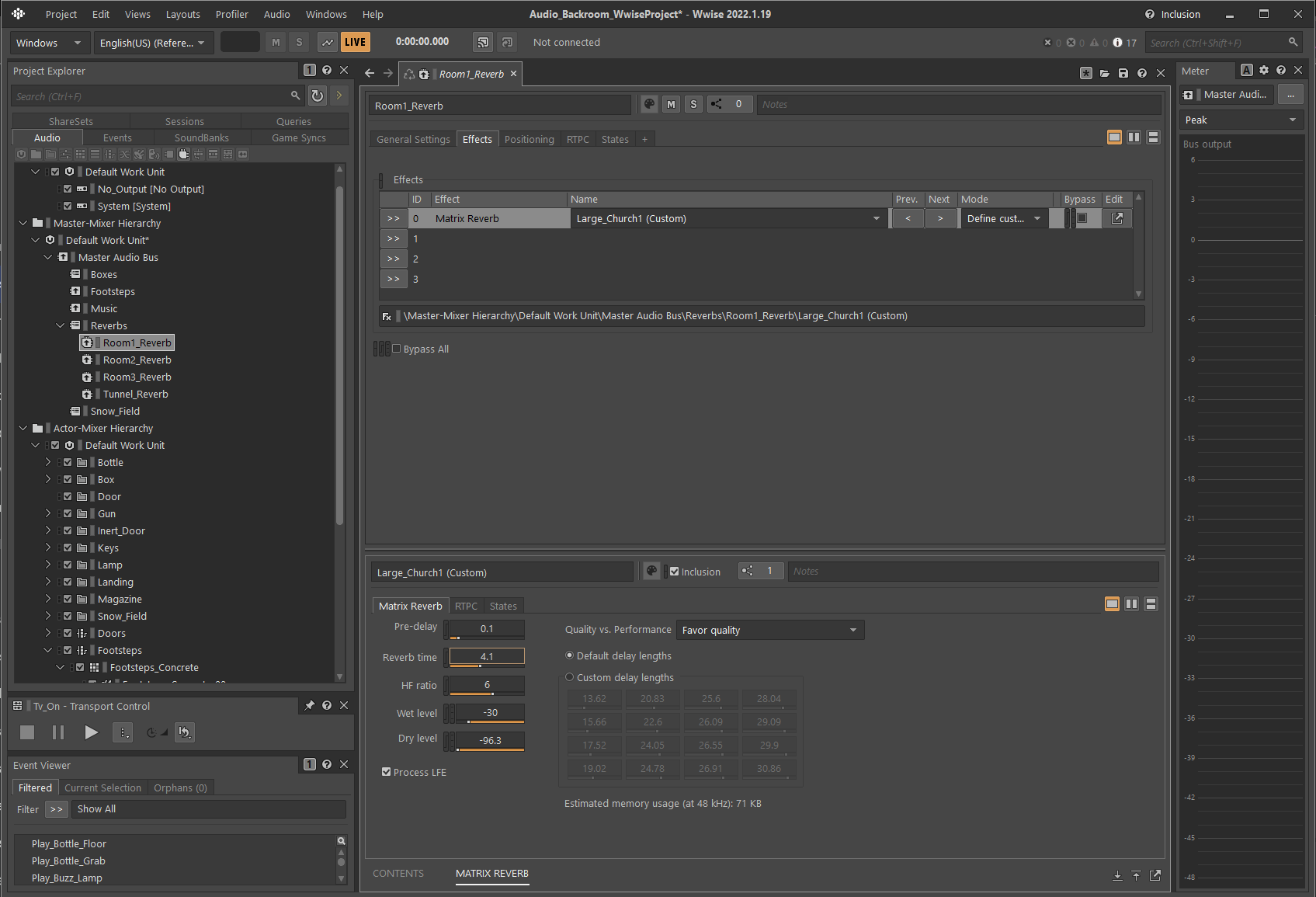Uncheck the Process LFE checkbox
This screenshot has width=1316, height=897.
click(x=386, y=772)
